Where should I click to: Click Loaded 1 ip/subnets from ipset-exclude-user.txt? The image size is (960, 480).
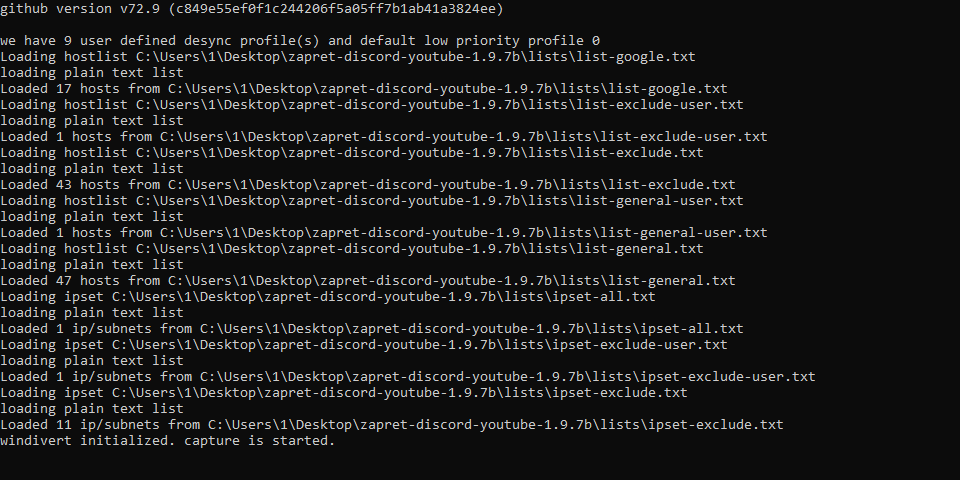click(407, 377)
